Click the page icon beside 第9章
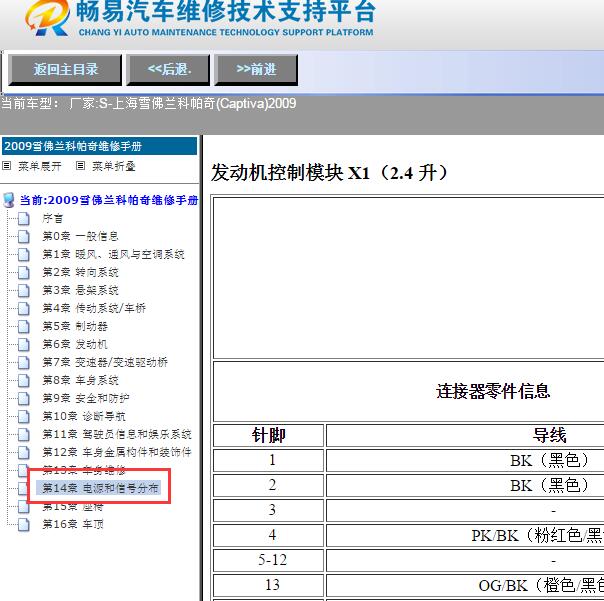 23,398
